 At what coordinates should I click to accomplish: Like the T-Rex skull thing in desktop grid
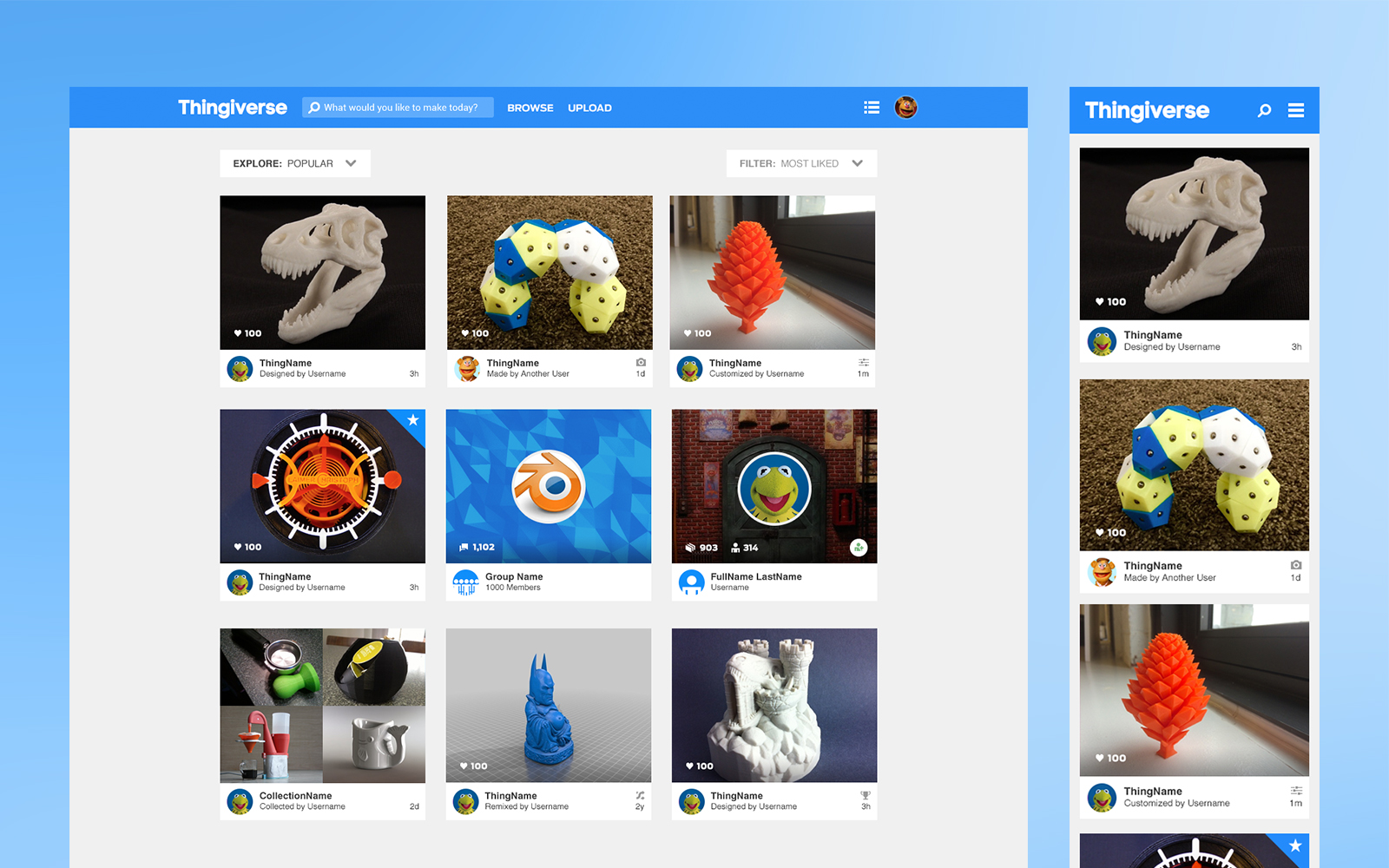pos(238,333)
